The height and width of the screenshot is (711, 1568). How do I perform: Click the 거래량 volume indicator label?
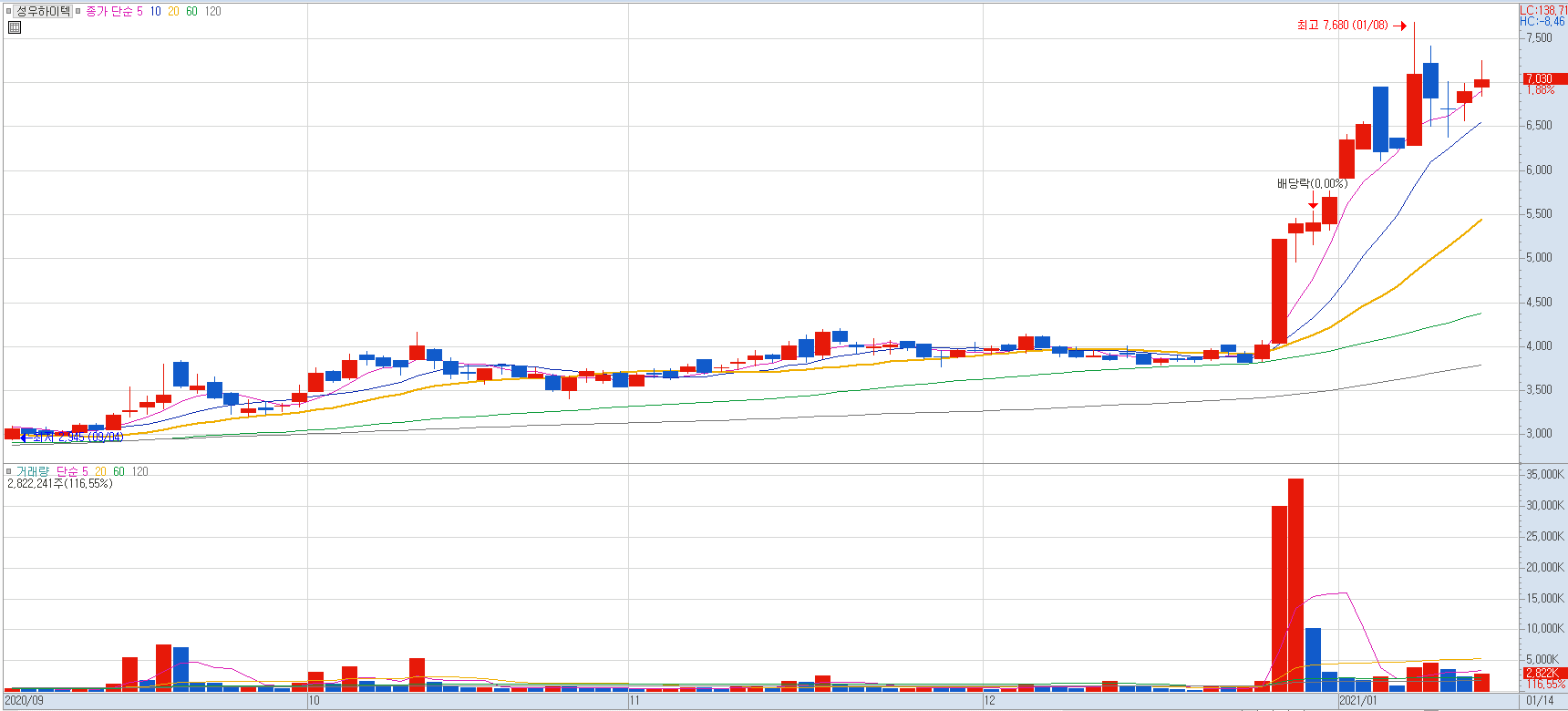coord(32,471)
